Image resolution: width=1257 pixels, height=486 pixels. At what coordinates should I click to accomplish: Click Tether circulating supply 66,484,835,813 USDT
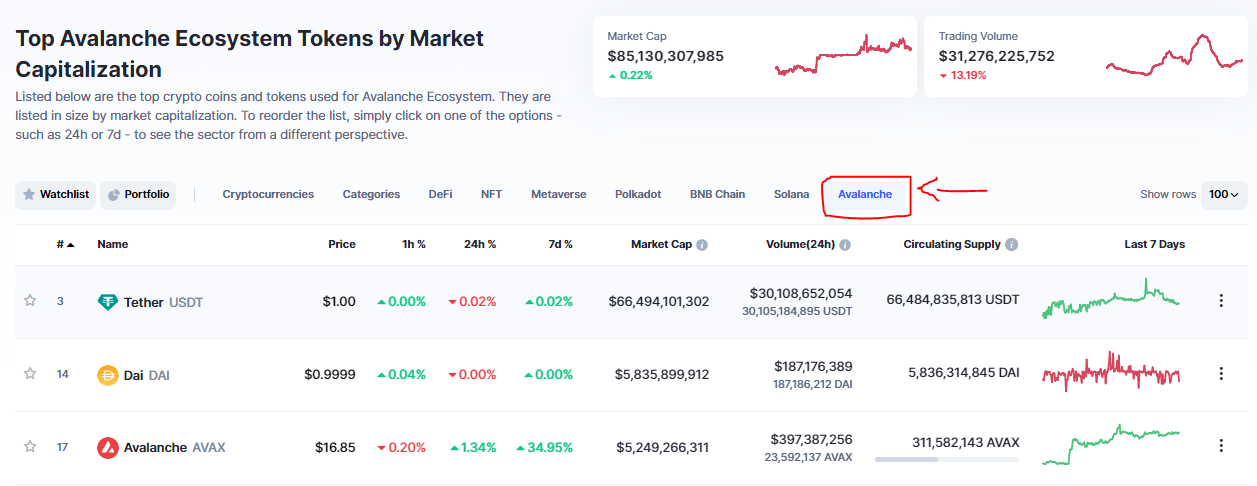[x=953, y=299]
